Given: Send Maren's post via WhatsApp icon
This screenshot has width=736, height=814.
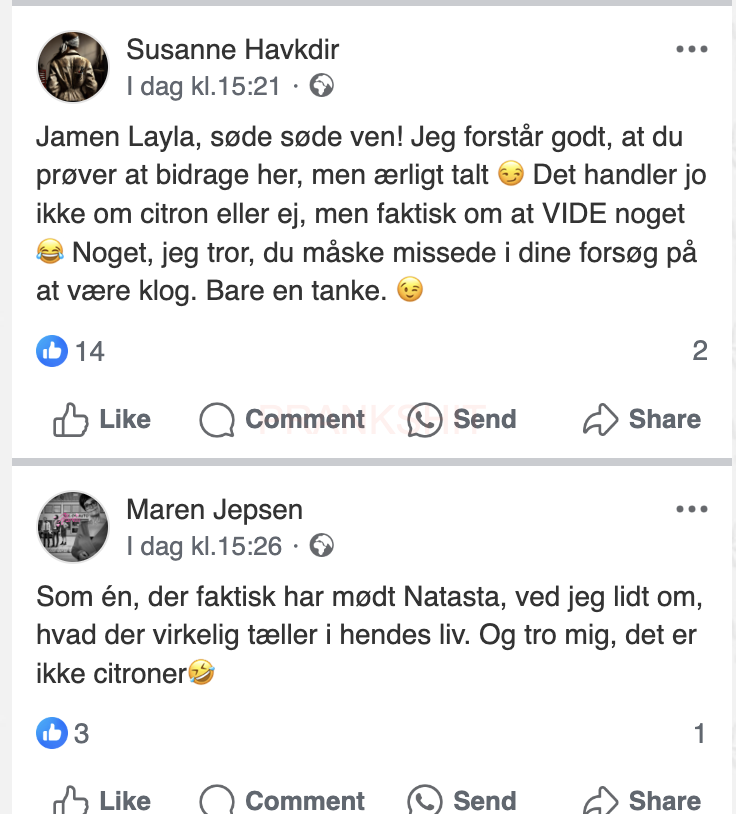Looking at the screenshot, I should pos(462,800).
